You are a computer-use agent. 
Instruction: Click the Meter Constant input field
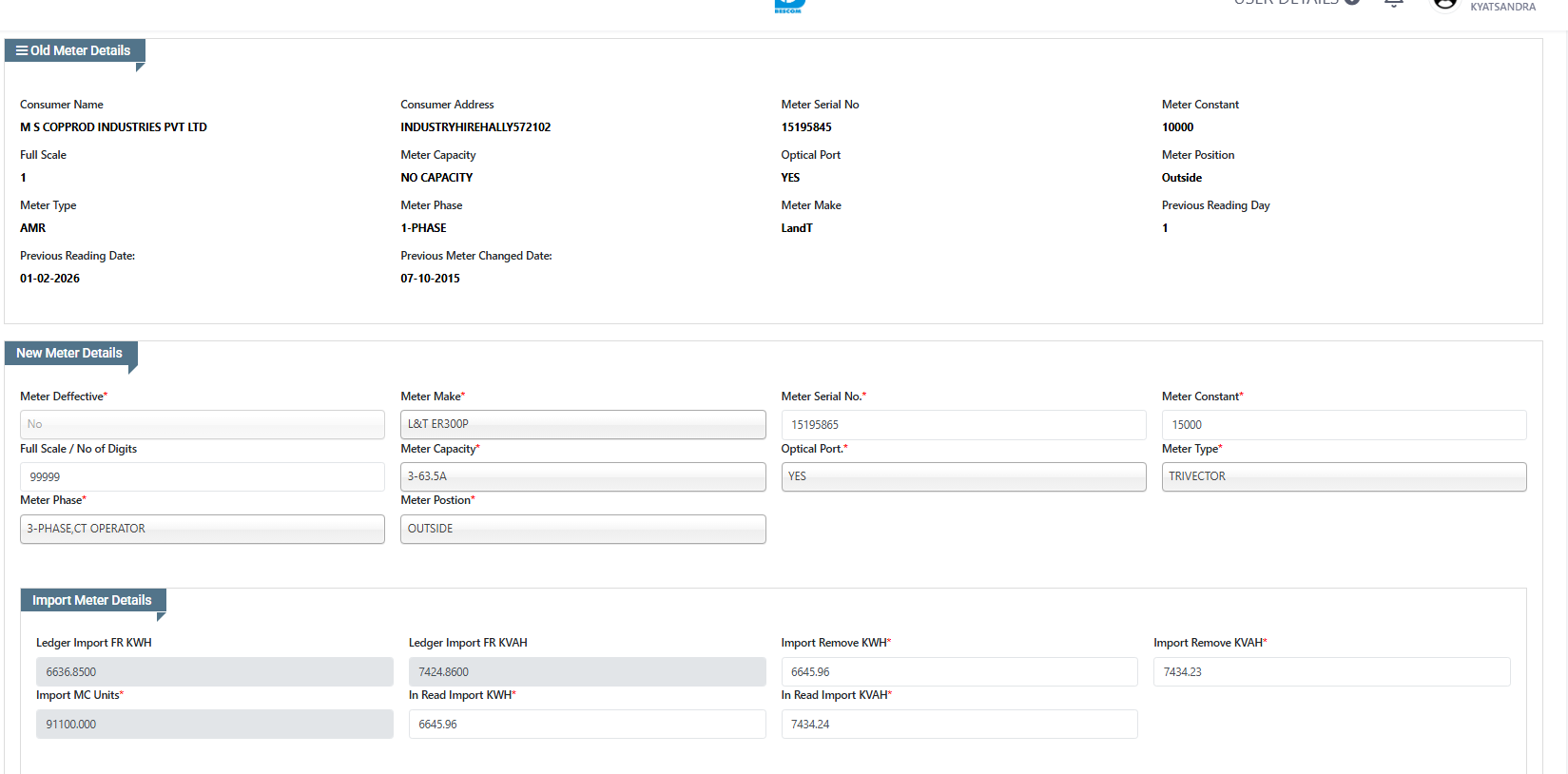(1343, 424)
